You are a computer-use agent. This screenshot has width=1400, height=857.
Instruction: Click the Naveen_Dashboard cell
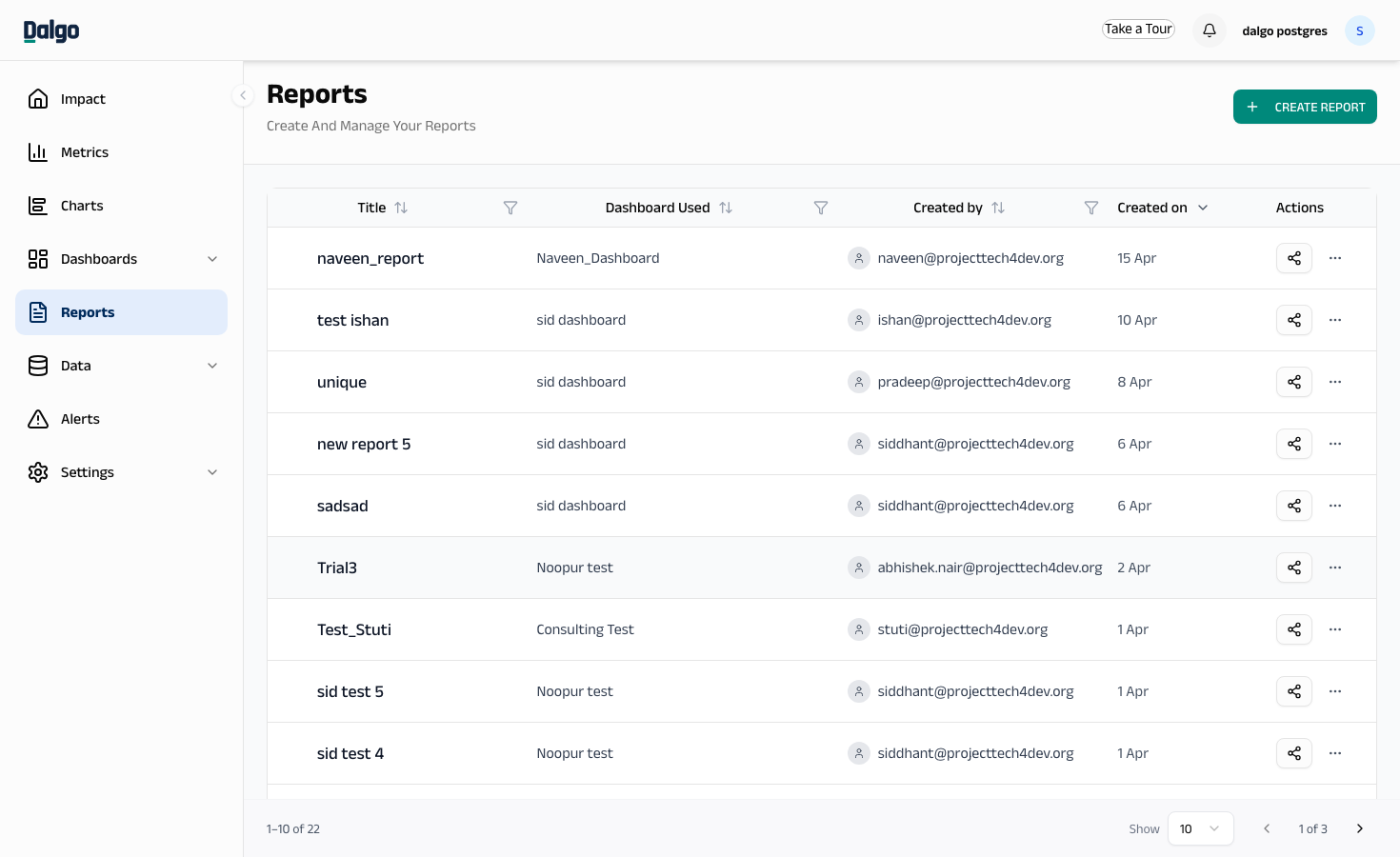click(x=598, y=258)
